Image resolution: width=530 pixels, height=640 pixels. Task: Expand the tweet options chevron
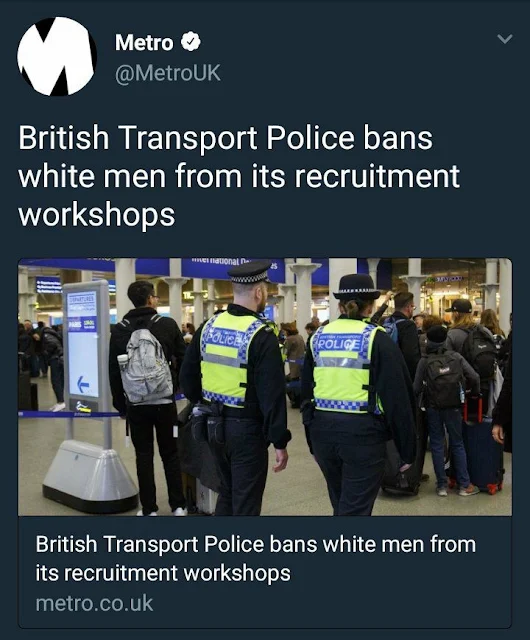(505, 39)
